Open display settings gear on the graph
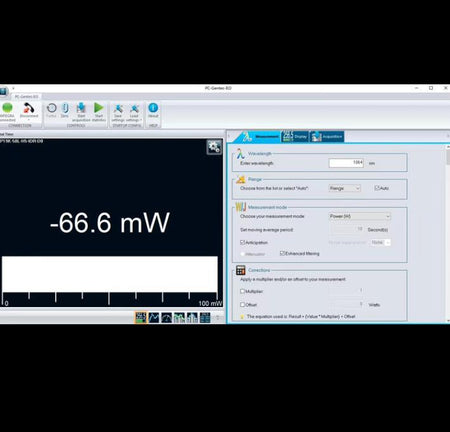This screenshot has height=432, width=450. pyautogui.click(x=214, y=147)
